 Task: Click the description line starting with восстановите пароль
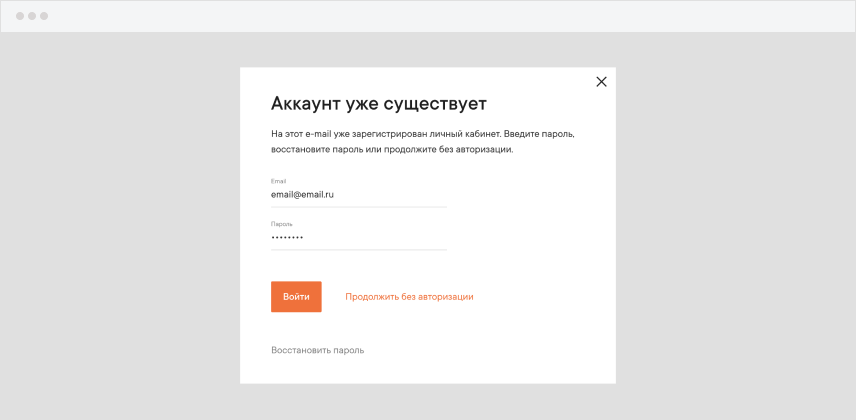click(391, 149)
